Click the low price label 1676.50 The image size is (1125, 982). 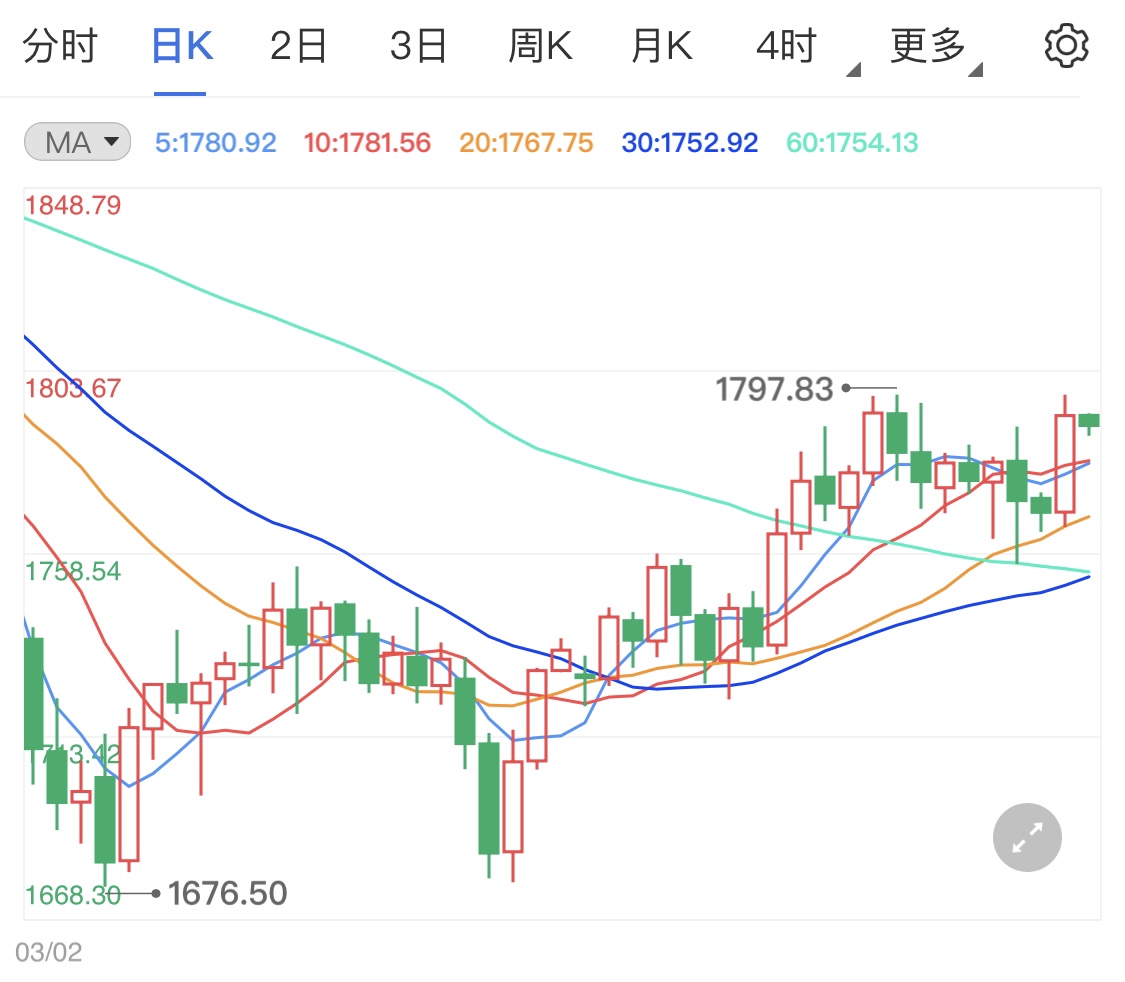tap(227, 894)
